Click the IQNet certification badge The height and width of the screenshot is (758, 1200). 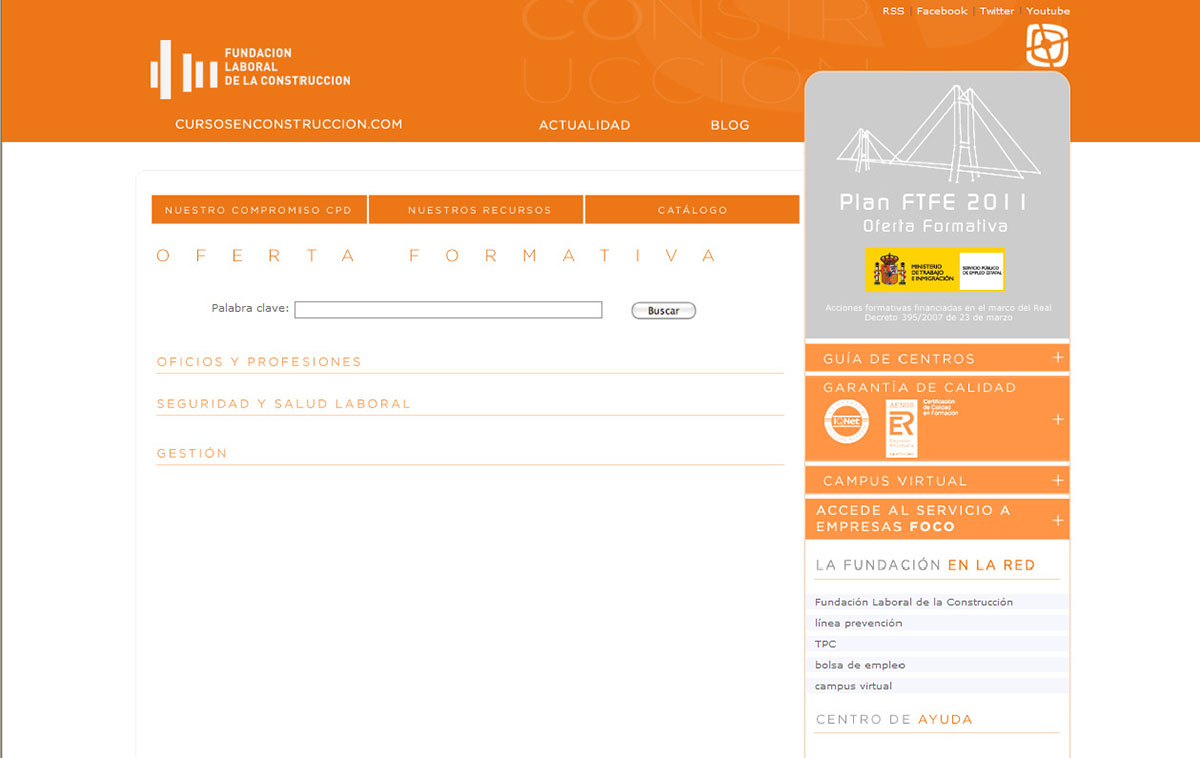[846, 421]
